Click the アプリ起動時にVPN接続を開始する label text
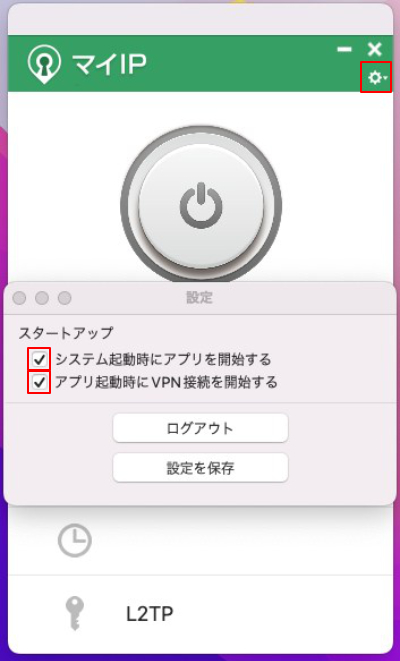The image size is (400, 661). point(166,382)
